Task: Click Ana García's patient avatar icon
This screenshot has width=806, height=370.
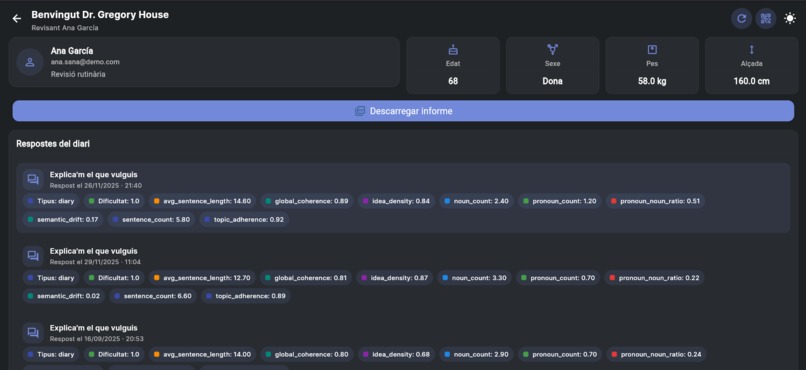Action: tap(30, 62)
